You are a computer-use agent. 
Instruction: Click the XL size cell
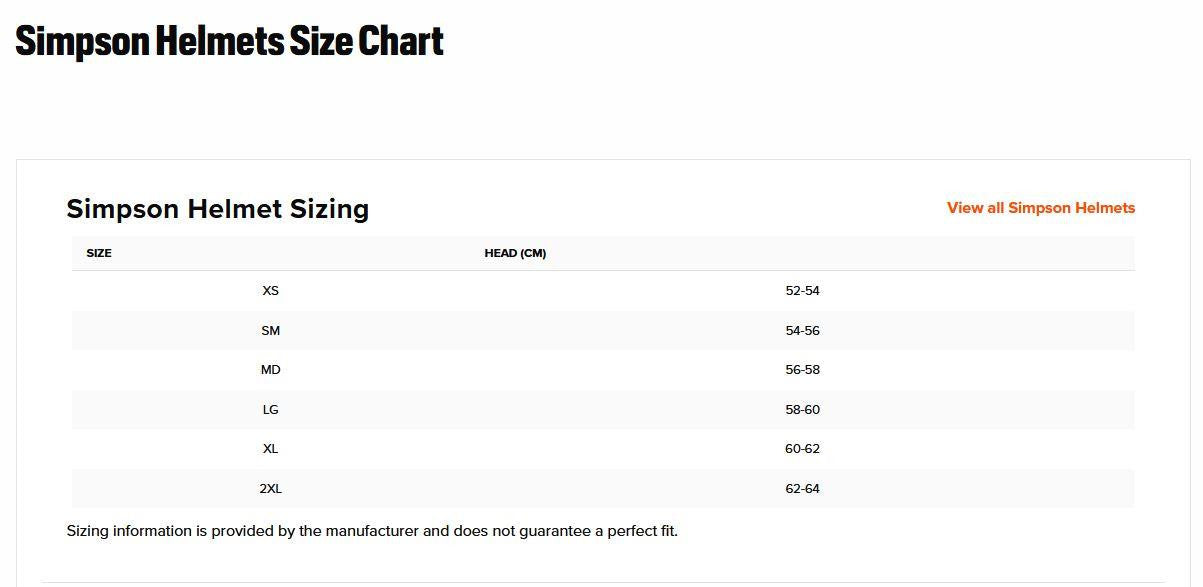tap(270, 449)
